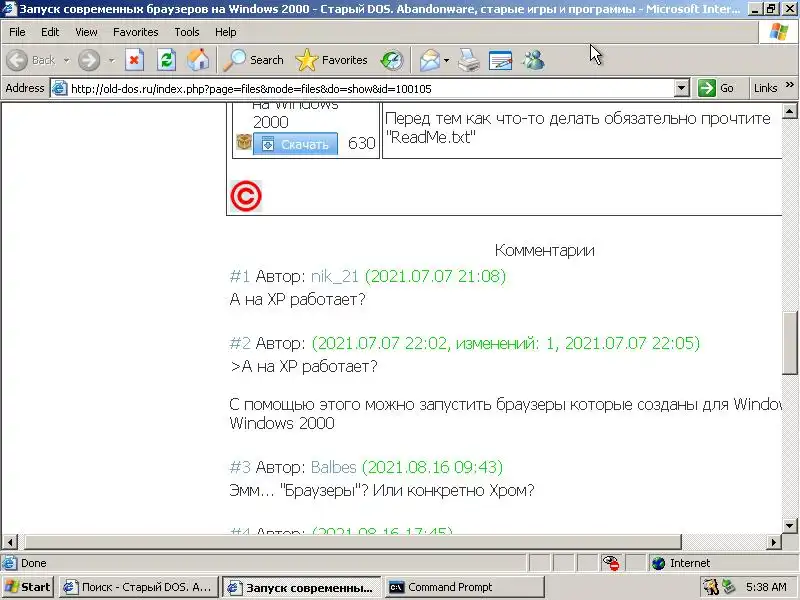Open the Help menu
This screenshot has height=600, width=800.
226,32
